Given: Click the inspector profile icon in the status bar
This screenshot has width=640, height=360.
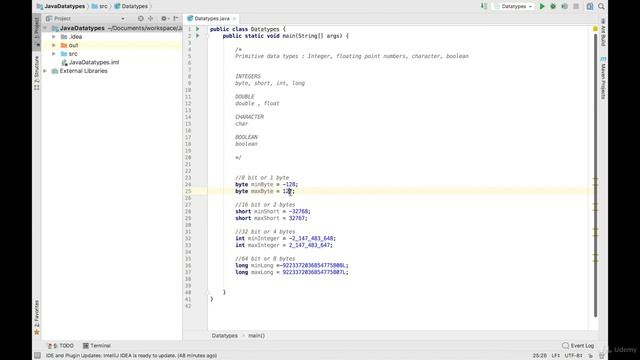Looking at the screenshot, I should click(x=602, y=356).
